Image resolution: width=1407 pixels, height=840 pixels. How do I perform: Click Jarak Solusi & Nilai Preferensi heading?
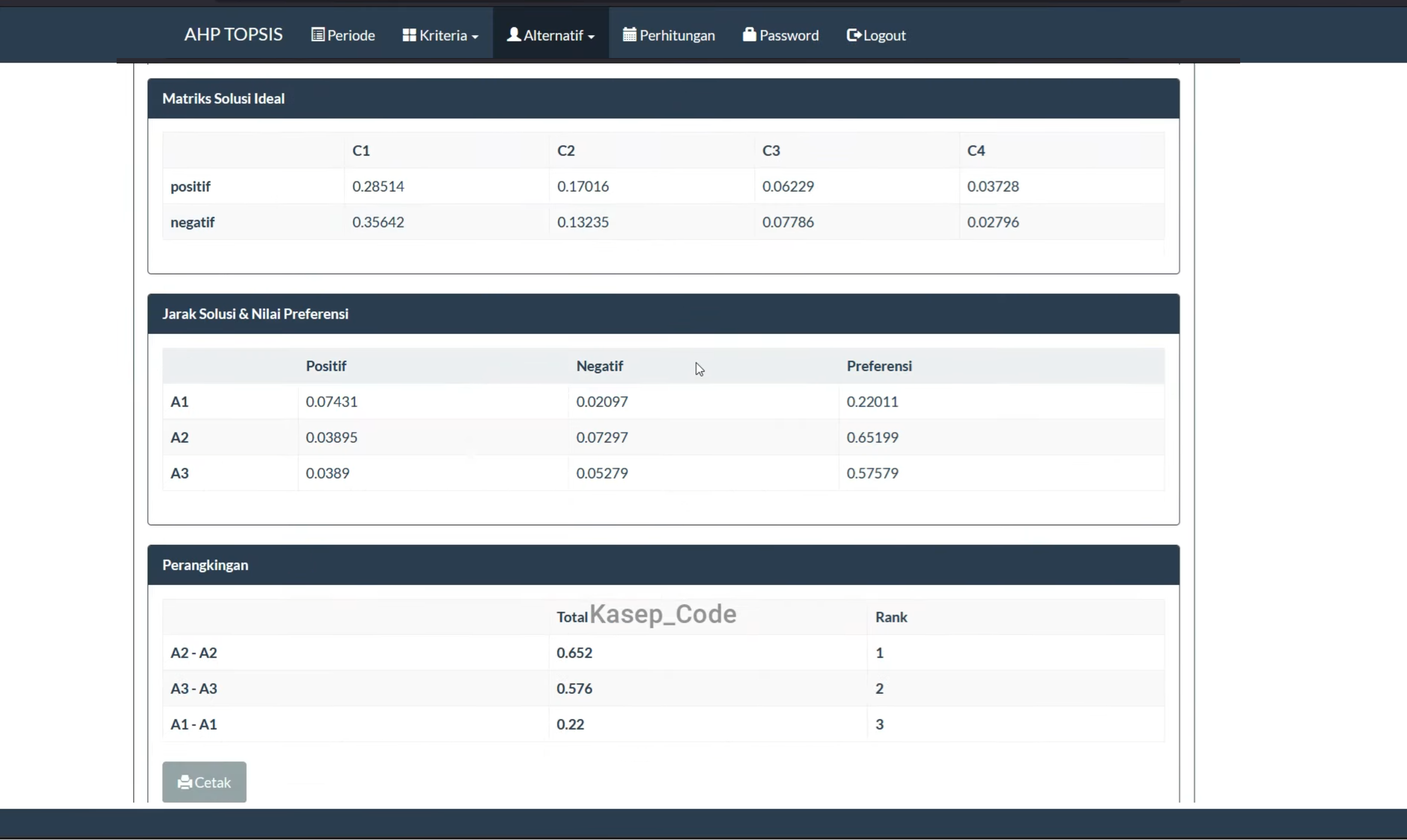tap(255, 314)
